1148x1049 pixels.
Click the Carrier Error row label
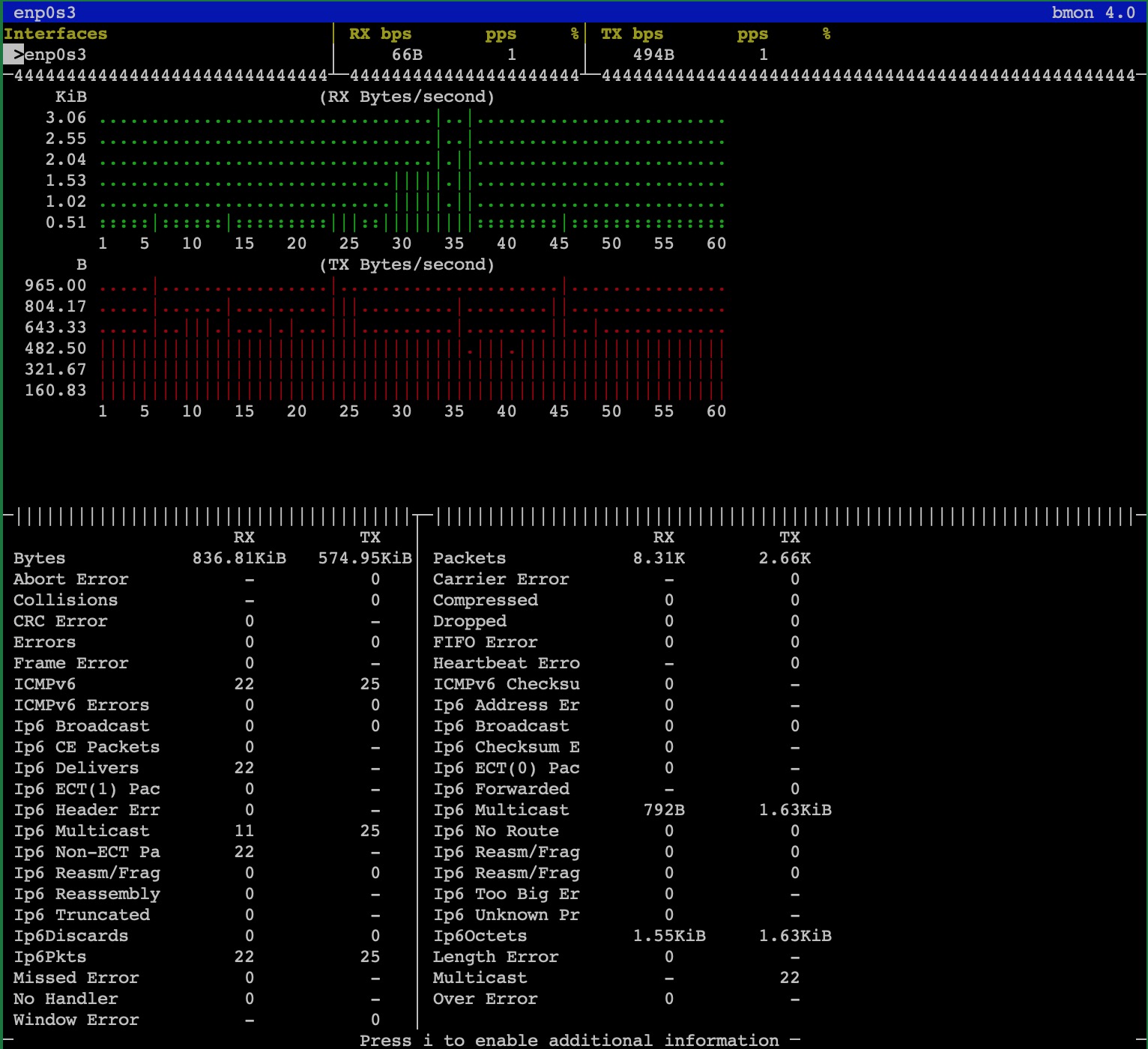tap(501, 579)
